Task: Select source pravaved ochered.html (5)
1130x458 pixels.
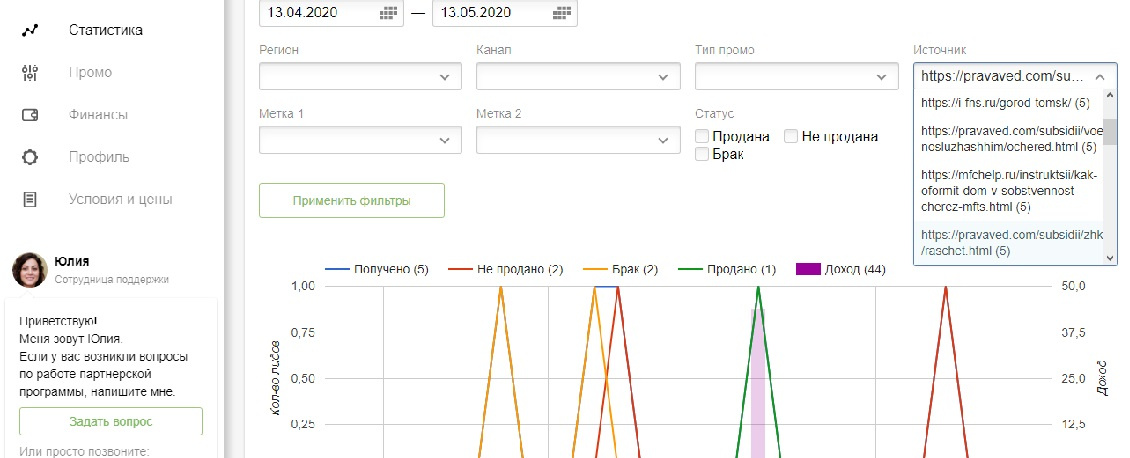Action: click(1009, 139)
